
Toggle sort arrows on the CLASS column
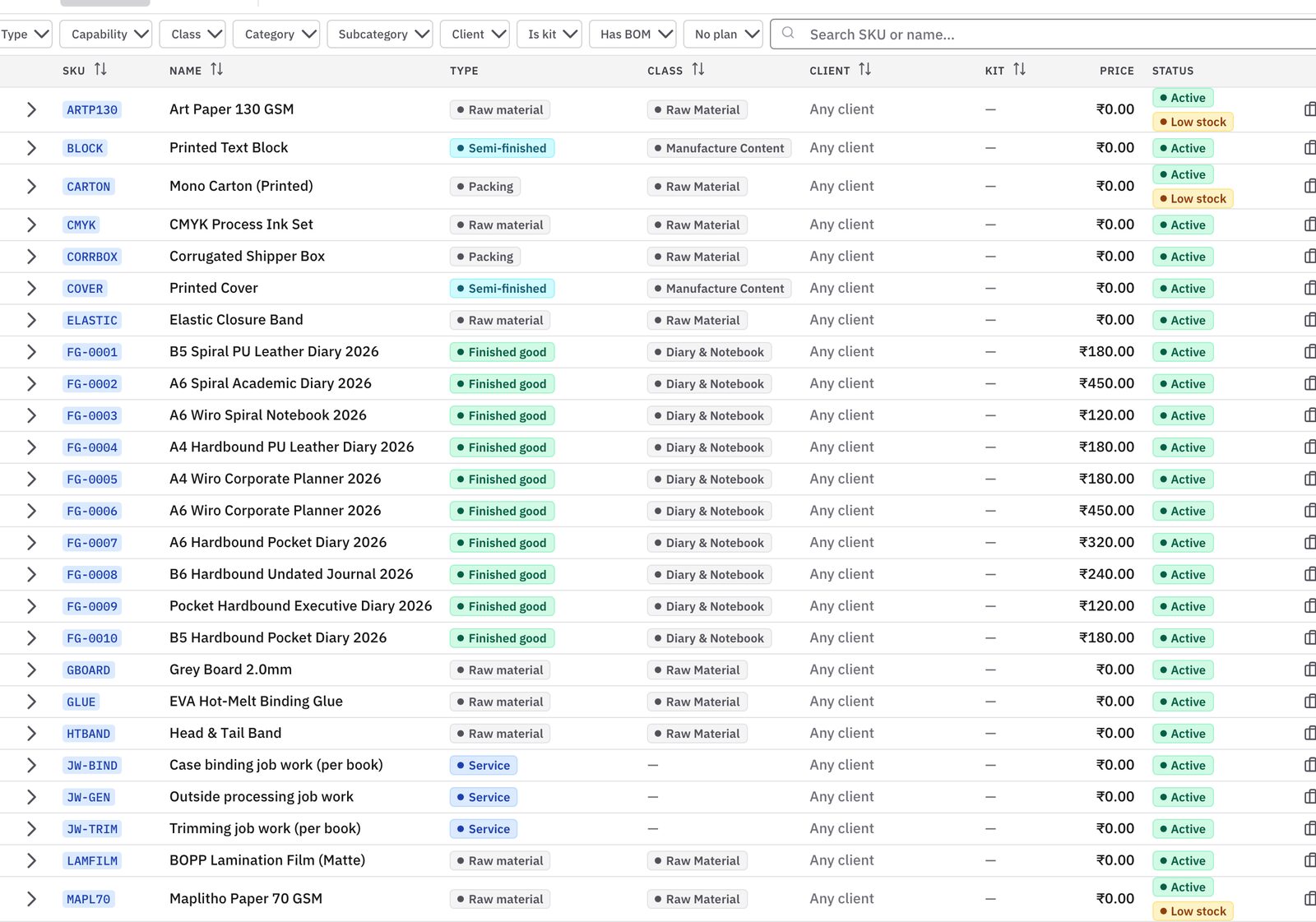coord(698,70)
